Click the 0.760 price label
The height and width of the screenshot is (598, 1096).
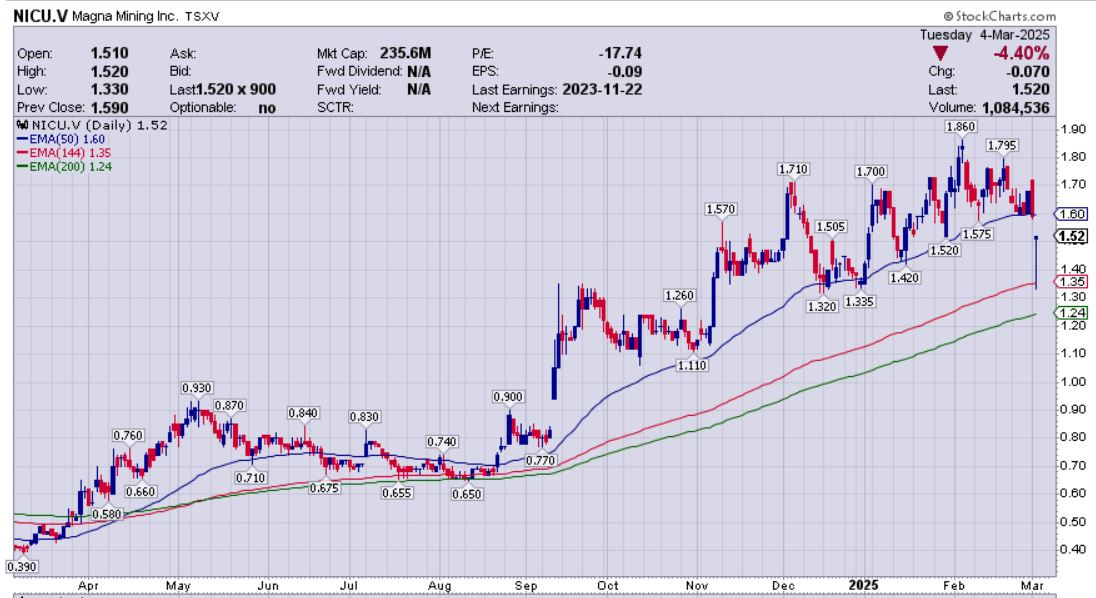(x=129, y=435)
